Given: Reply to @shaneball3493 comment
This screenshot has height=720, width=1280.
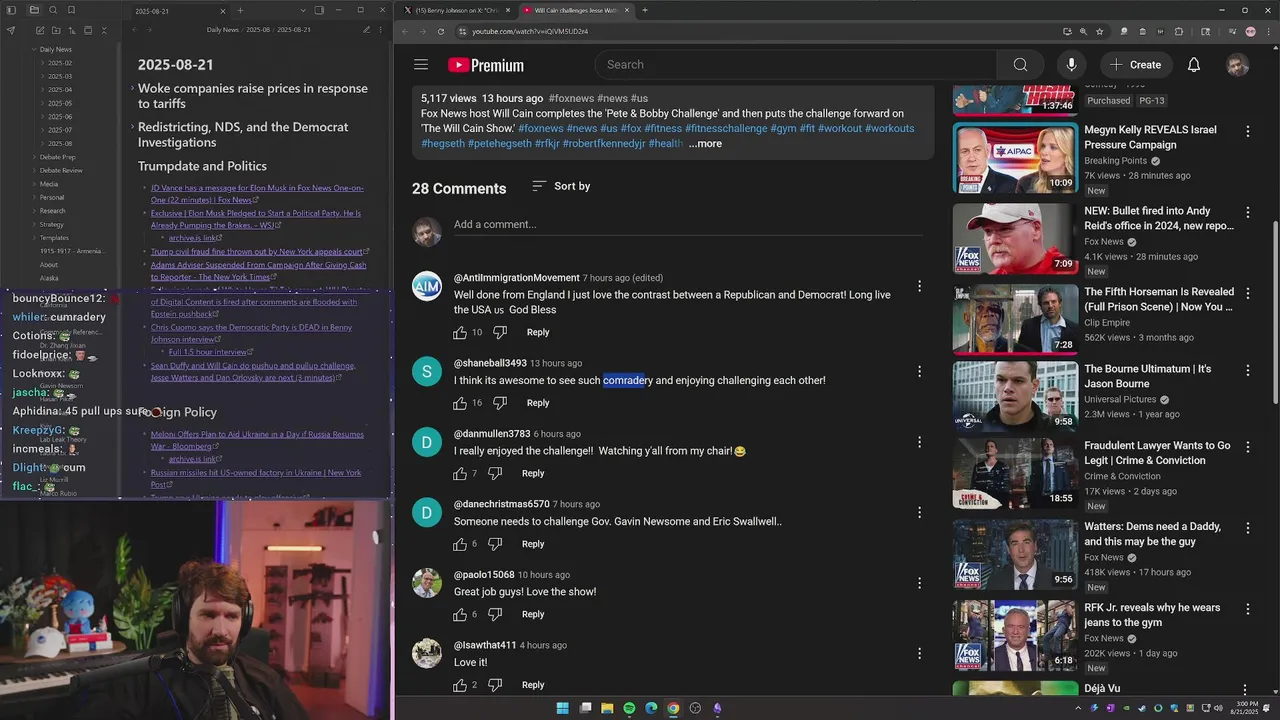Looking at the screenshot, I should [x=538, y=403].
